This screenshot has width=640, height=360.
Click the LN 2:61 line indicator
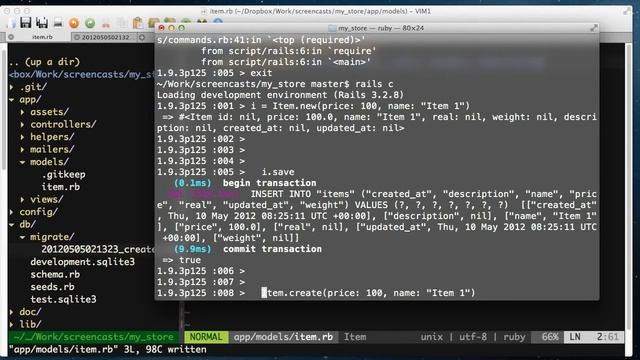click(594, 337)
